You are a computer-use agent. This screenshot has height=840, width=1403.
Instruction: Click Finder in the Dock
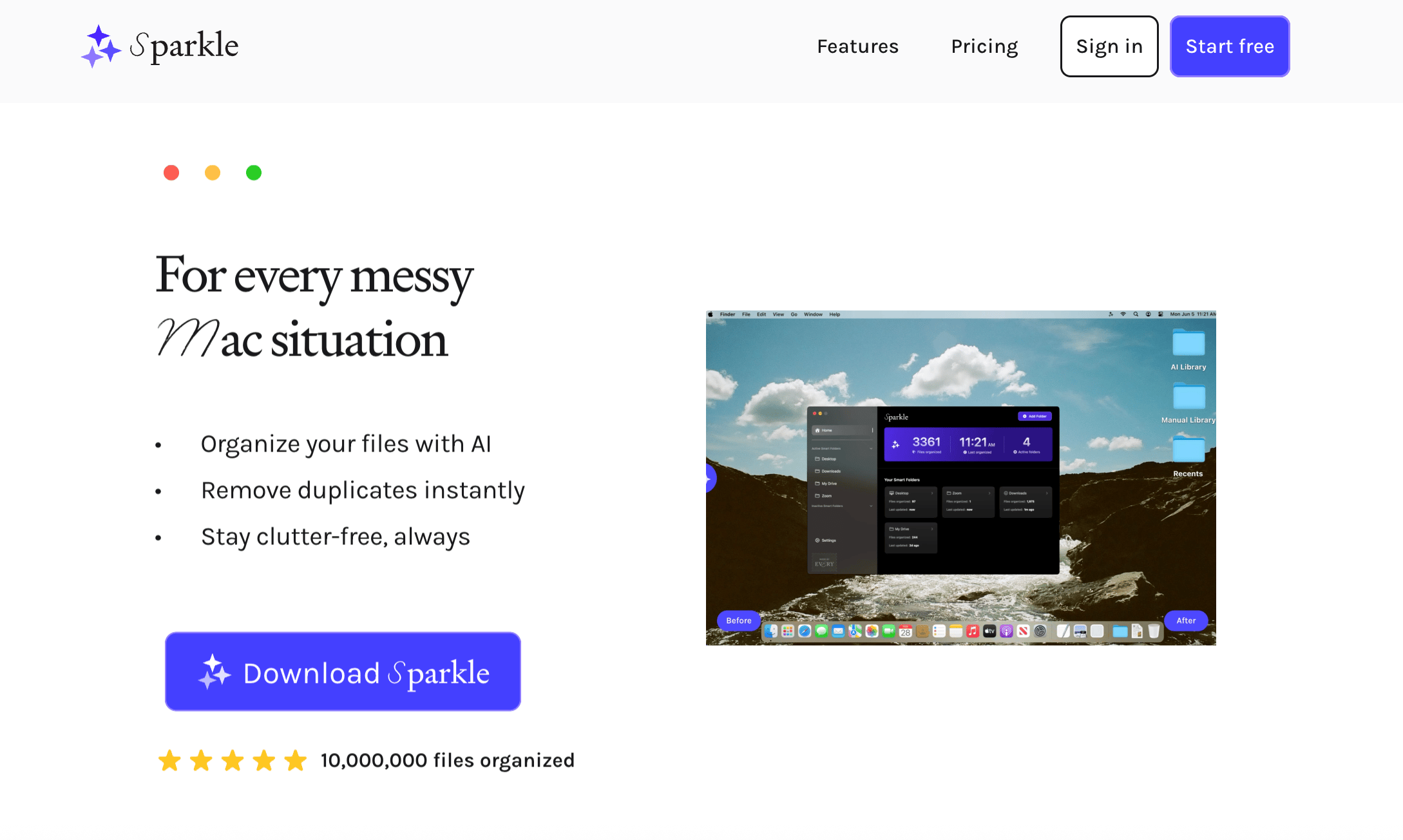(x=771, y=631)
